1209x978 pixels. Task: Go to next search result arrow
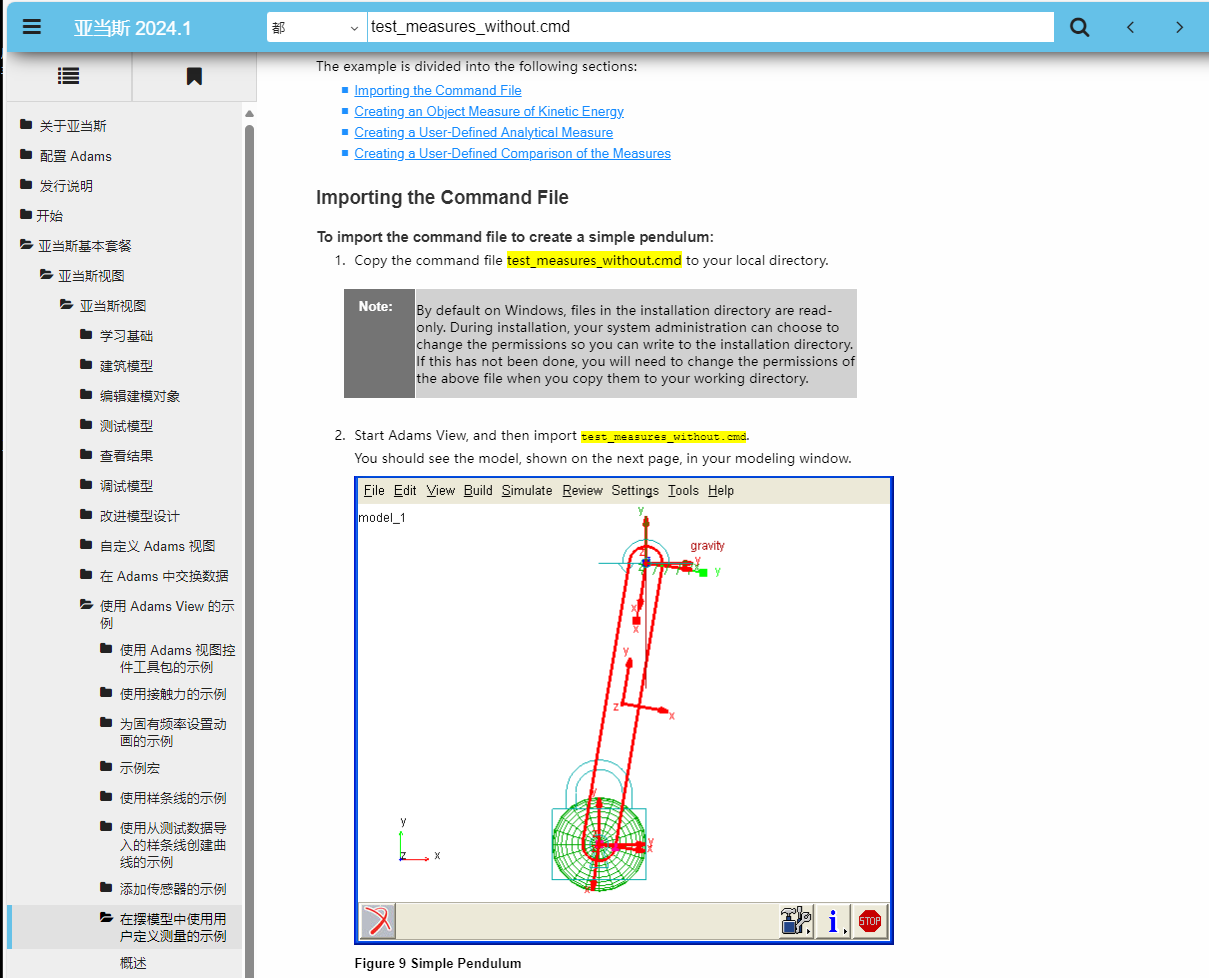pyautogui.click(x=1180, y=27)
